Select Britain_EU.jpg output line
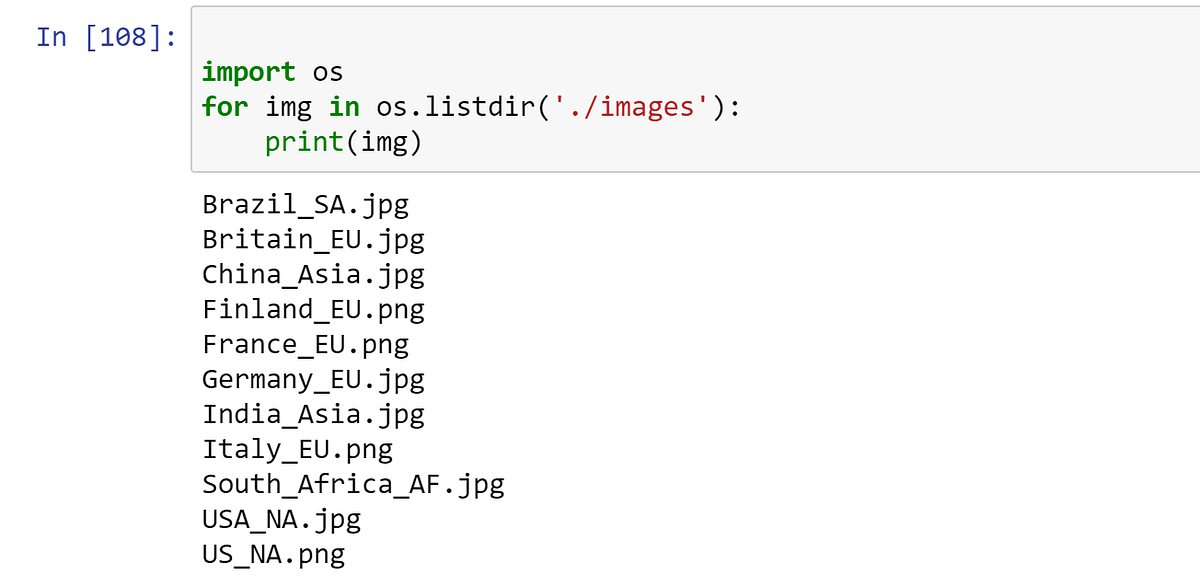 click(313, 240)
